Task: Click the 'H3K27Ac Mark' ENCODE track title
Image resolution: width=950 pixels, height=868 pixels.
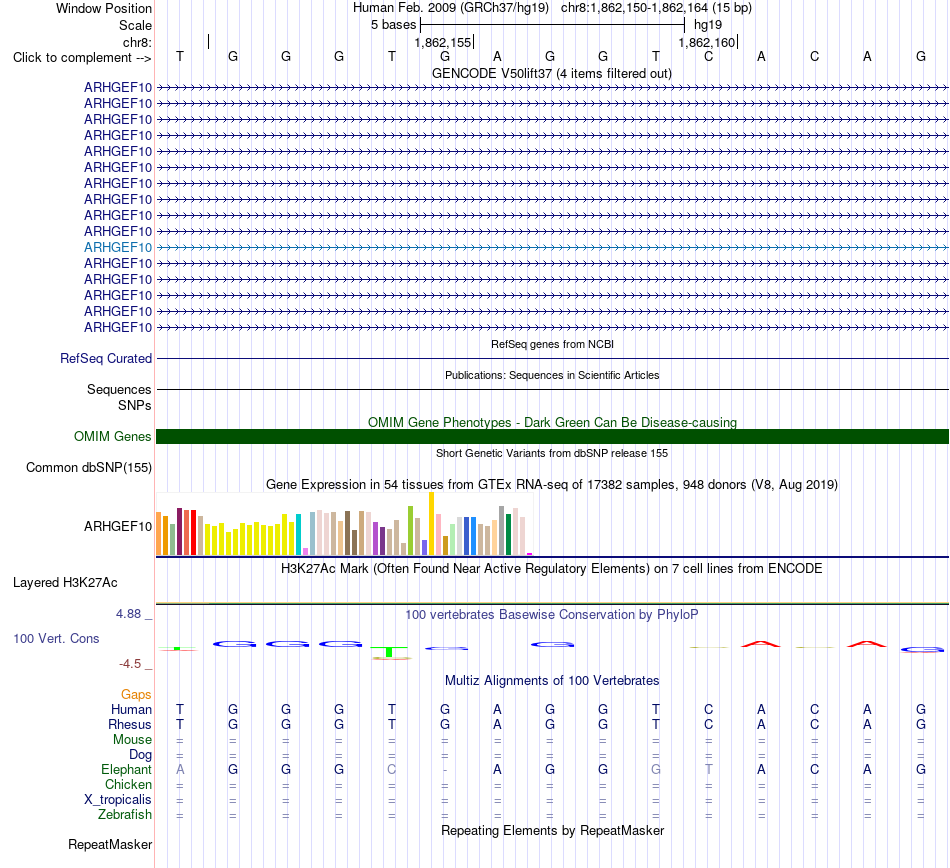Action: click(551, 568)
